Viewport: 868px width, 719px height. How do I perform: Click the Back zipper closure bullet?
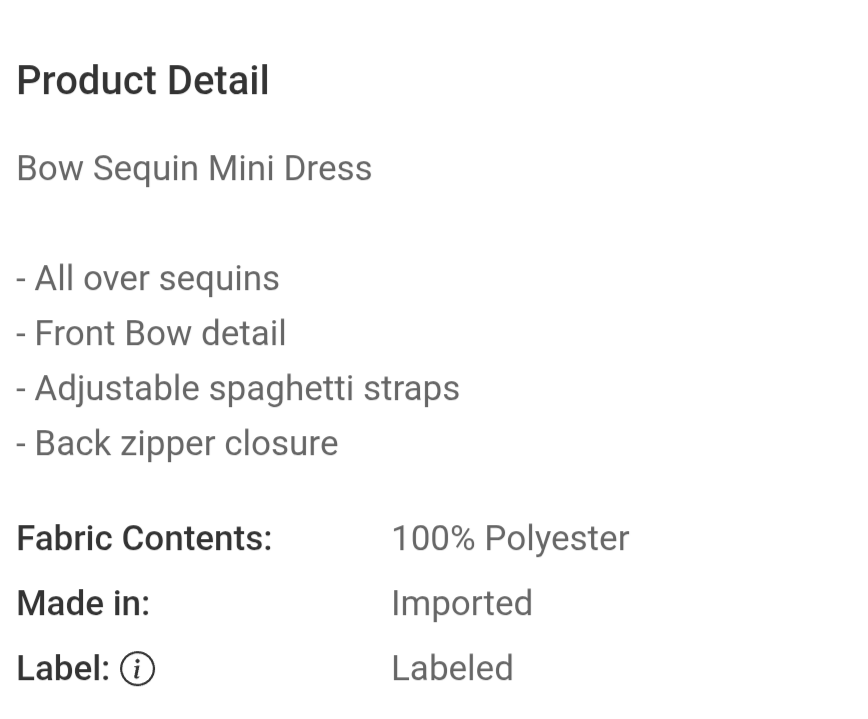coord(177,443)
